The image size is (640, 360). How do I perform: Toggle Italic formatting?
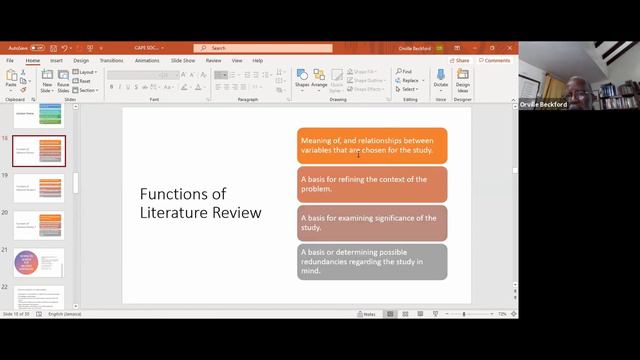pos(120,87)
